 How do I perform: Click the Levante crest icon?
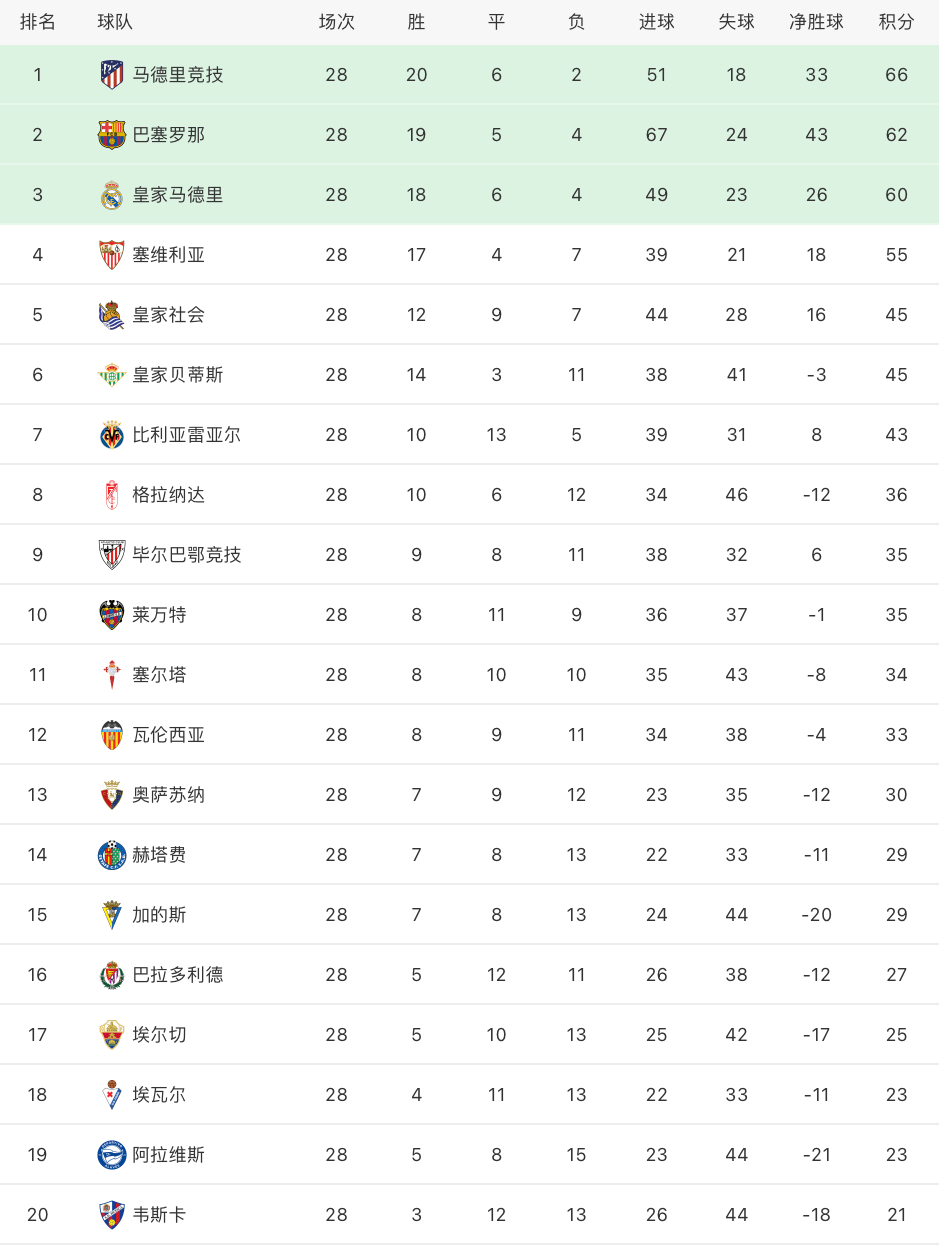(x=112, y=614)
